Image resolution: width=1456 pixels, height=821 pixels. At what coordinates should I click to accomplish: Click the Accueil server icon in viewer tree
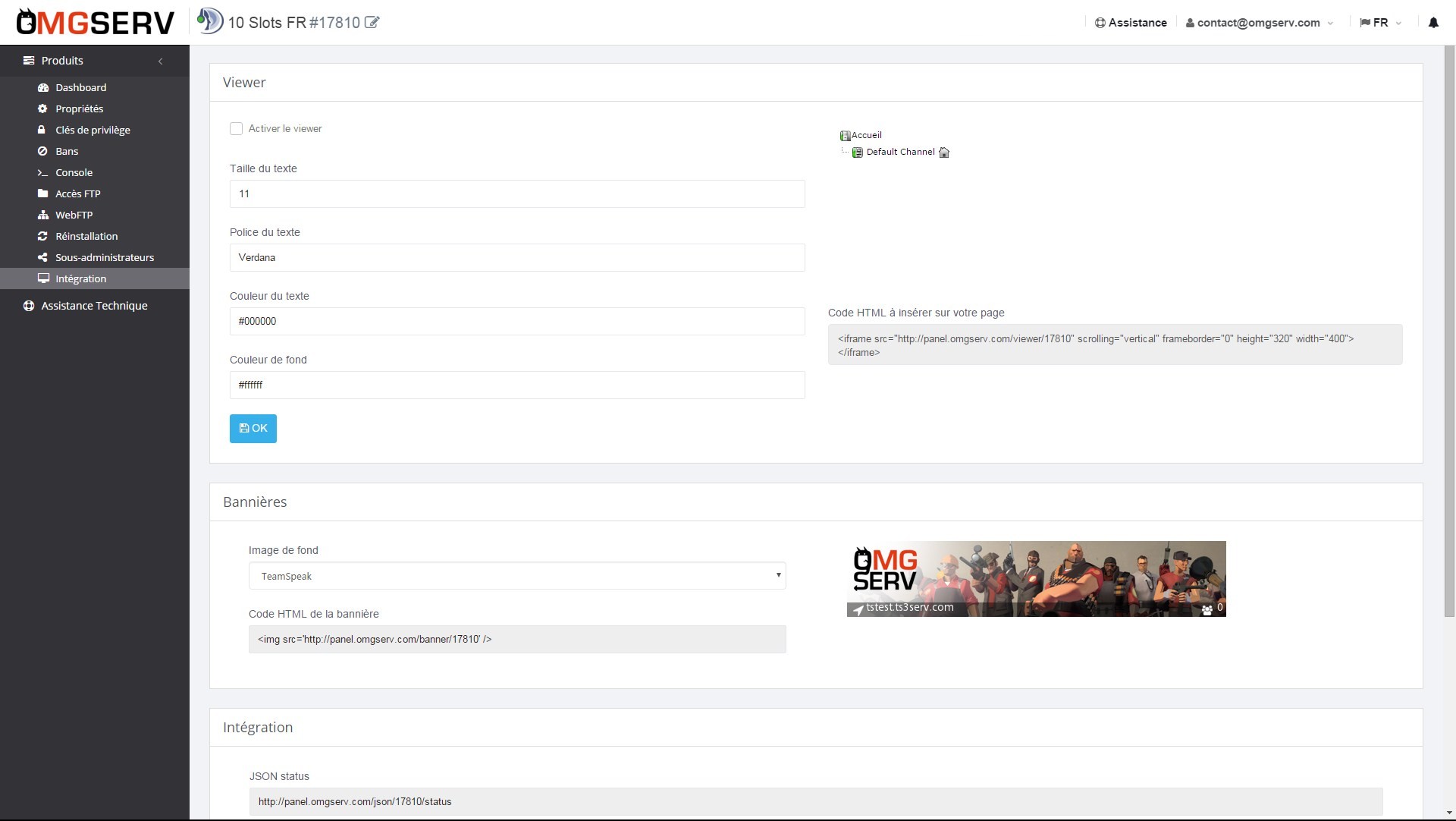click(x=845, y=136)
